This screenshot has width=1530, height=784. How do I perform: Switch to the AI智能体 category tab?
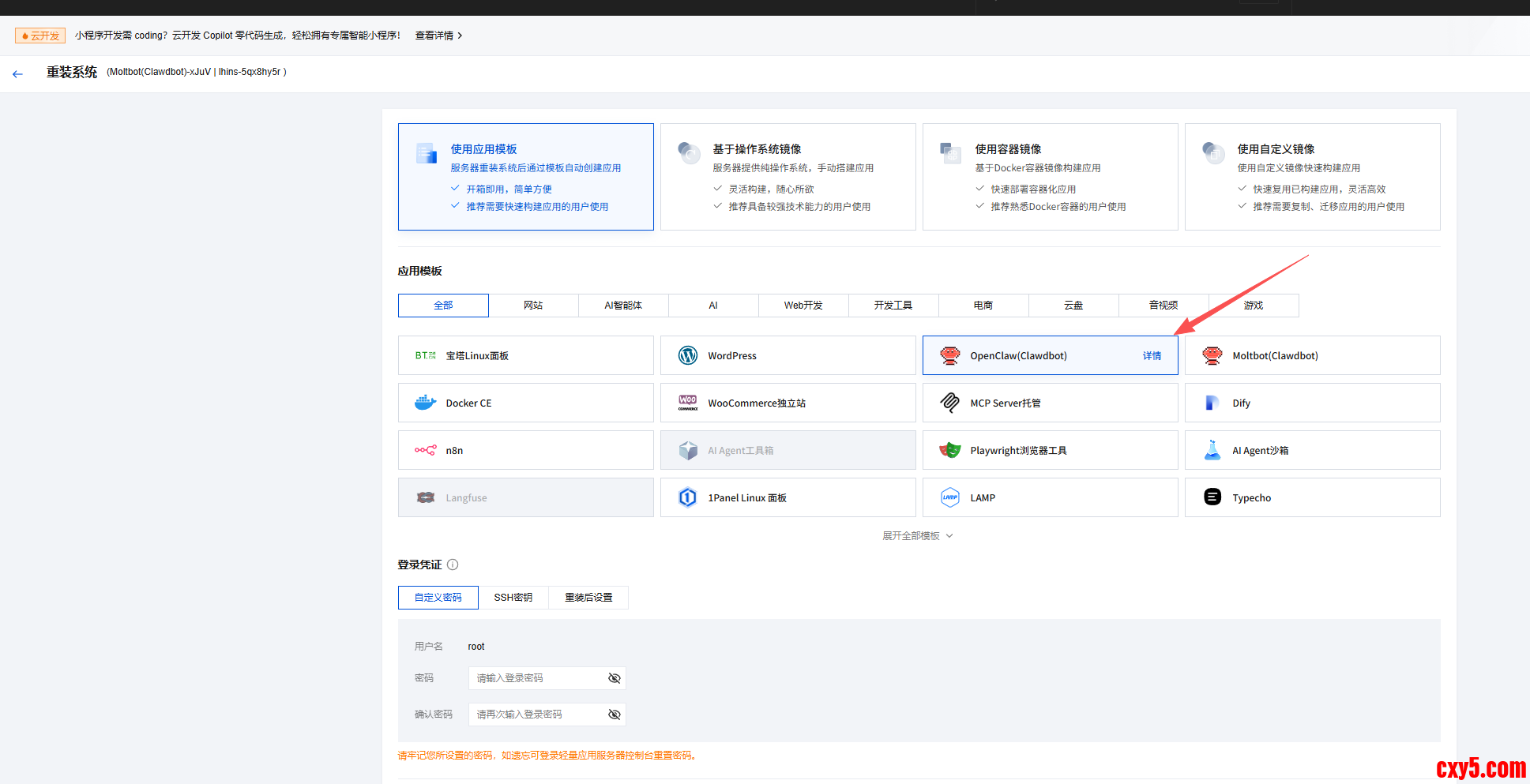[x=623, y=306]
